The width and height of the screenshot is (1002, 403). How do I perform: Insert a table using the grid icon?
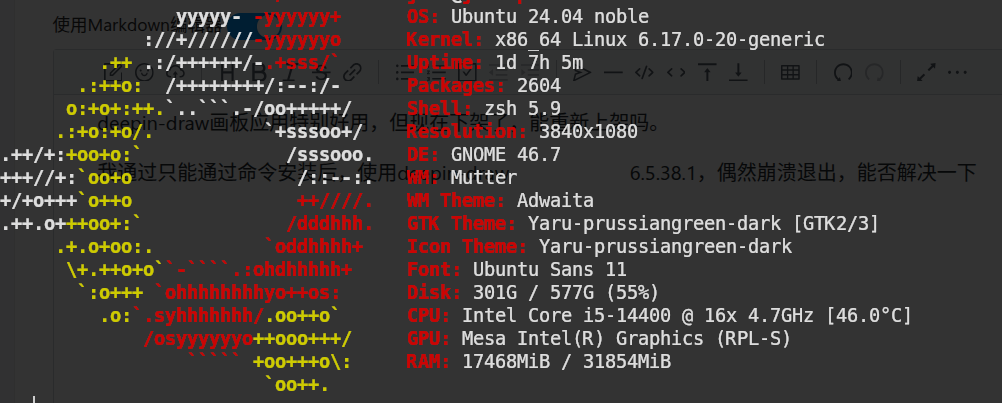pyautogui.click(x=790, y=73)
